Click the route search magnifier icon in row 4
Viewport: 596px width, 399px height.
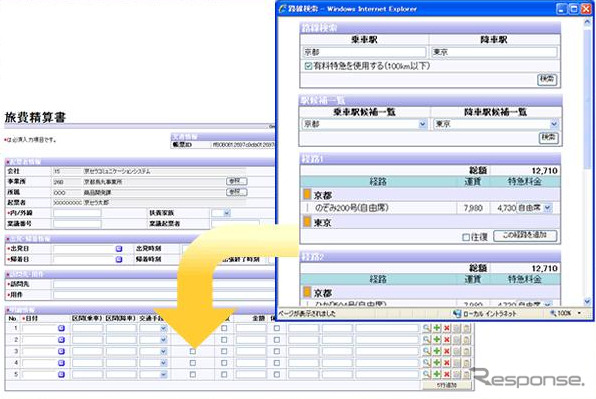[427, 363]
